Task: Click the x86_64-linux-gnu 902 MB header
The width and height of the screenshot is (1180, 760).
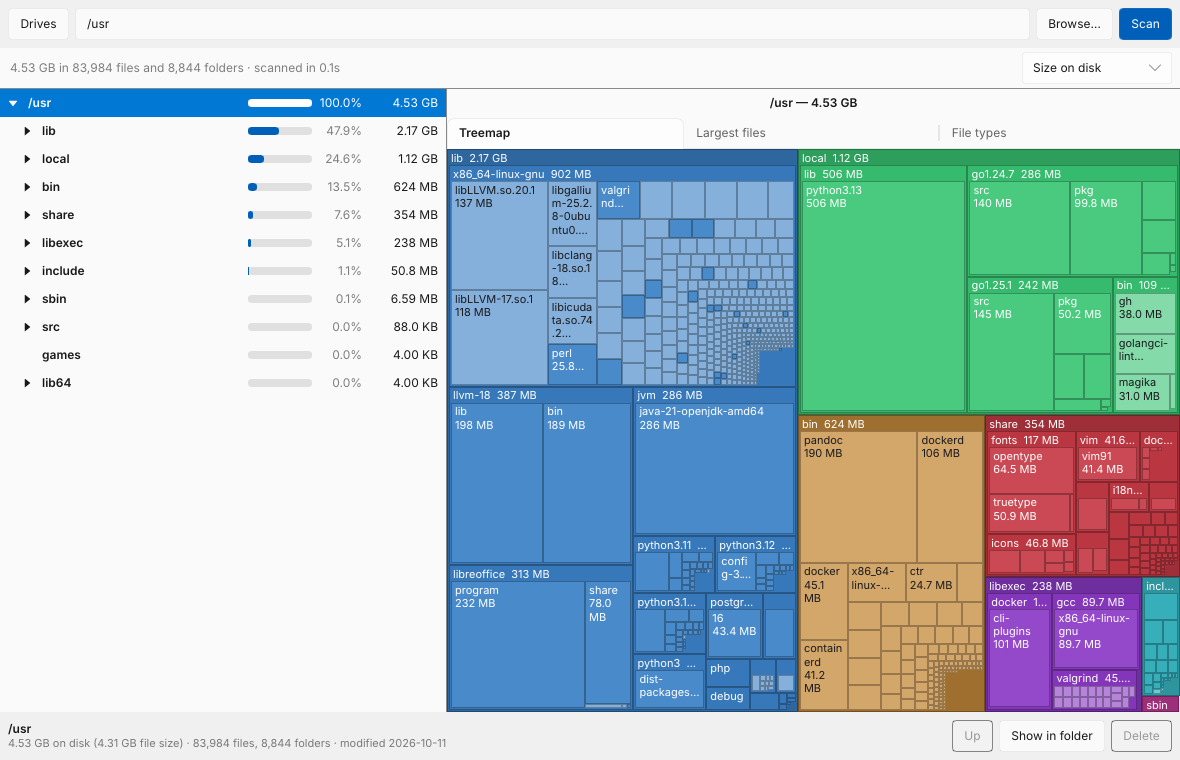Action: 622,174
